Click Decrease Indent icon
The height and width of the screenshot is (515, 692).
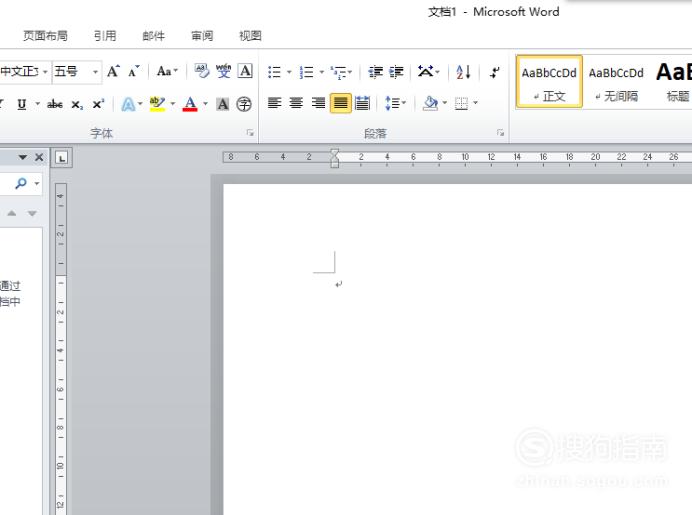pyautogui.click(x=376, y=72)
